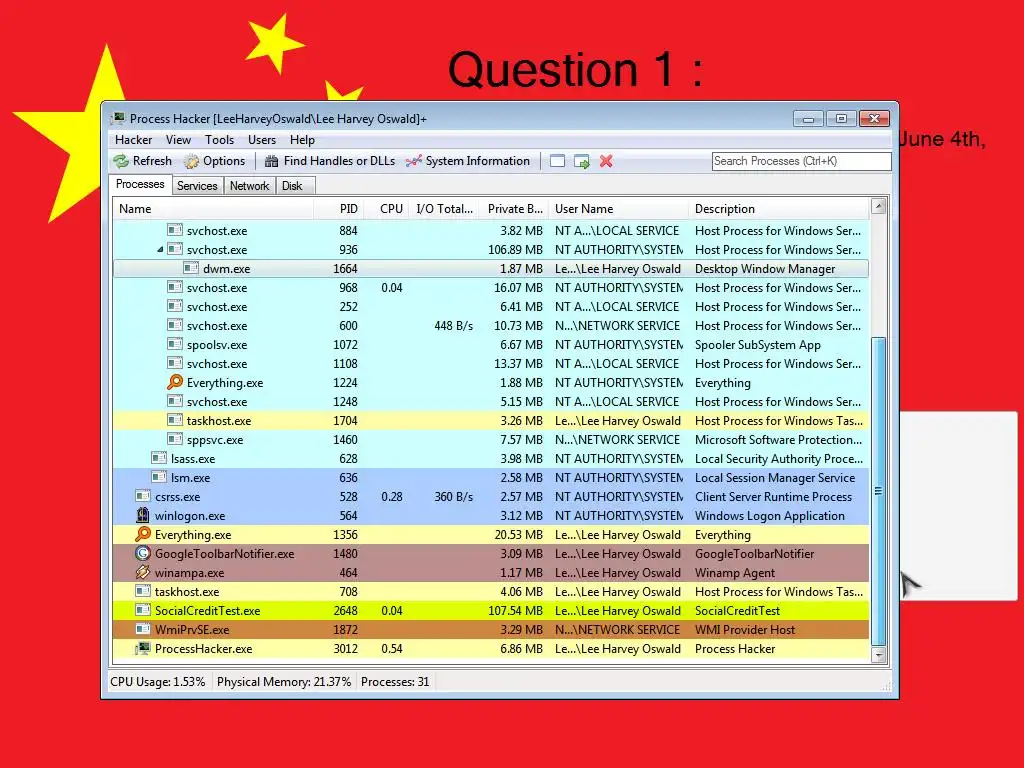Click the WmiPrvSE.exe icon

click(x=142, y=629)
